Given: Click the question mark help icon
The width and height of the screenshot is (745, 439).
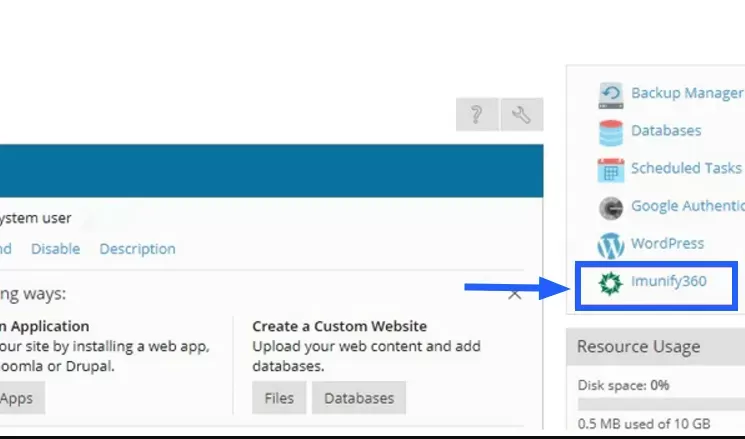Looking at the screenshot, I should coord(476,115).
